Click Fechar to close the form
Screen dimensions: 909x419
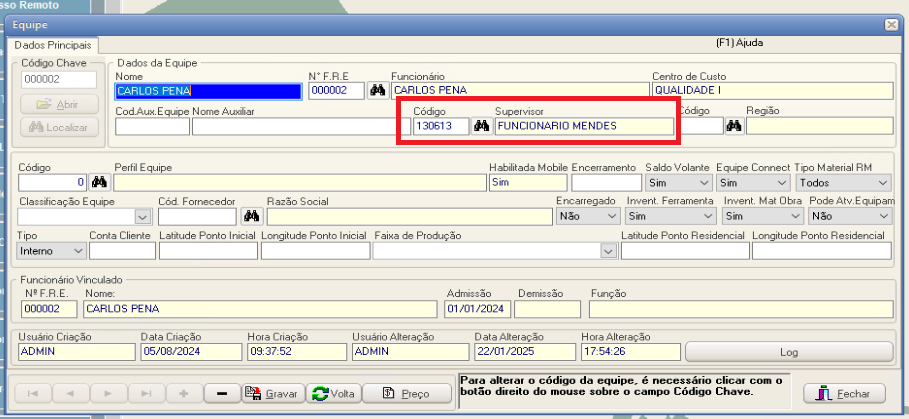844,394
